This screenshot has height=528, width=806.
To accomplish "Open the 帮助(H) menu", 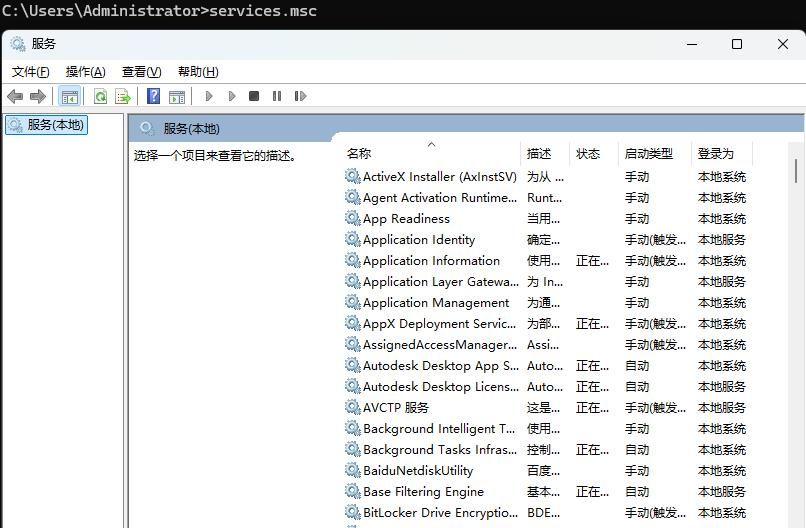I will [197, 72].
